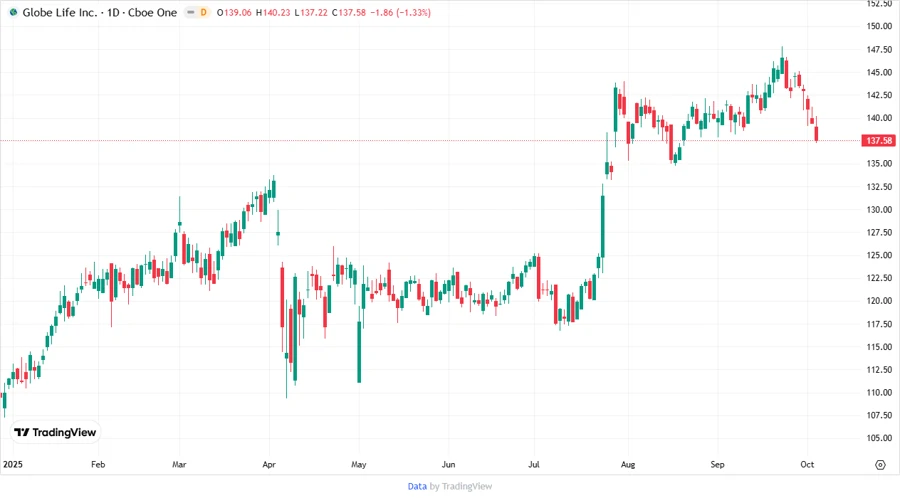The height and width of the screenshot is (498, 900).
Task: Click the Oct label on the time axis
Action: pos(806,465)
